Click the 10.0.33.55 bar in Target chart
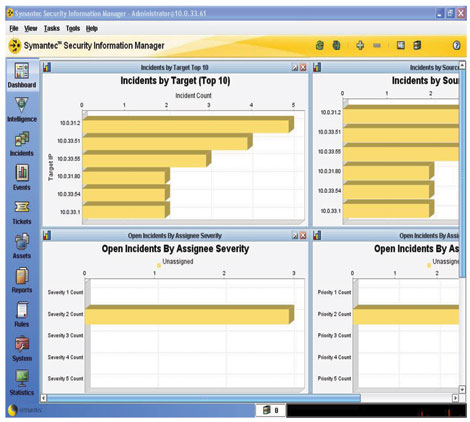The image size is (470, 422). [x=147, y=159]
